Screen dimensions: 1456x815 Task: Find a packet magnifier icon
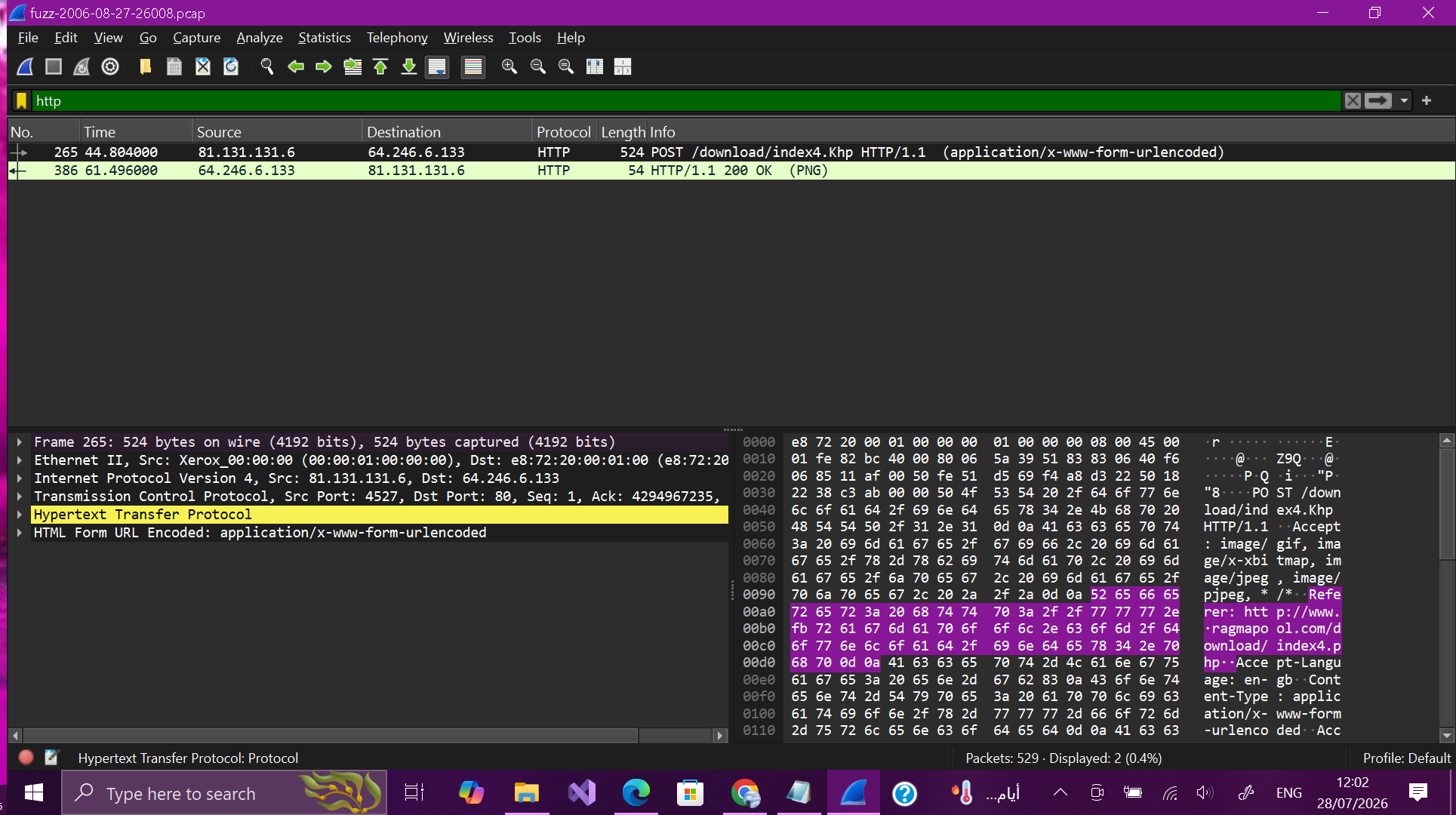(266, 66)
